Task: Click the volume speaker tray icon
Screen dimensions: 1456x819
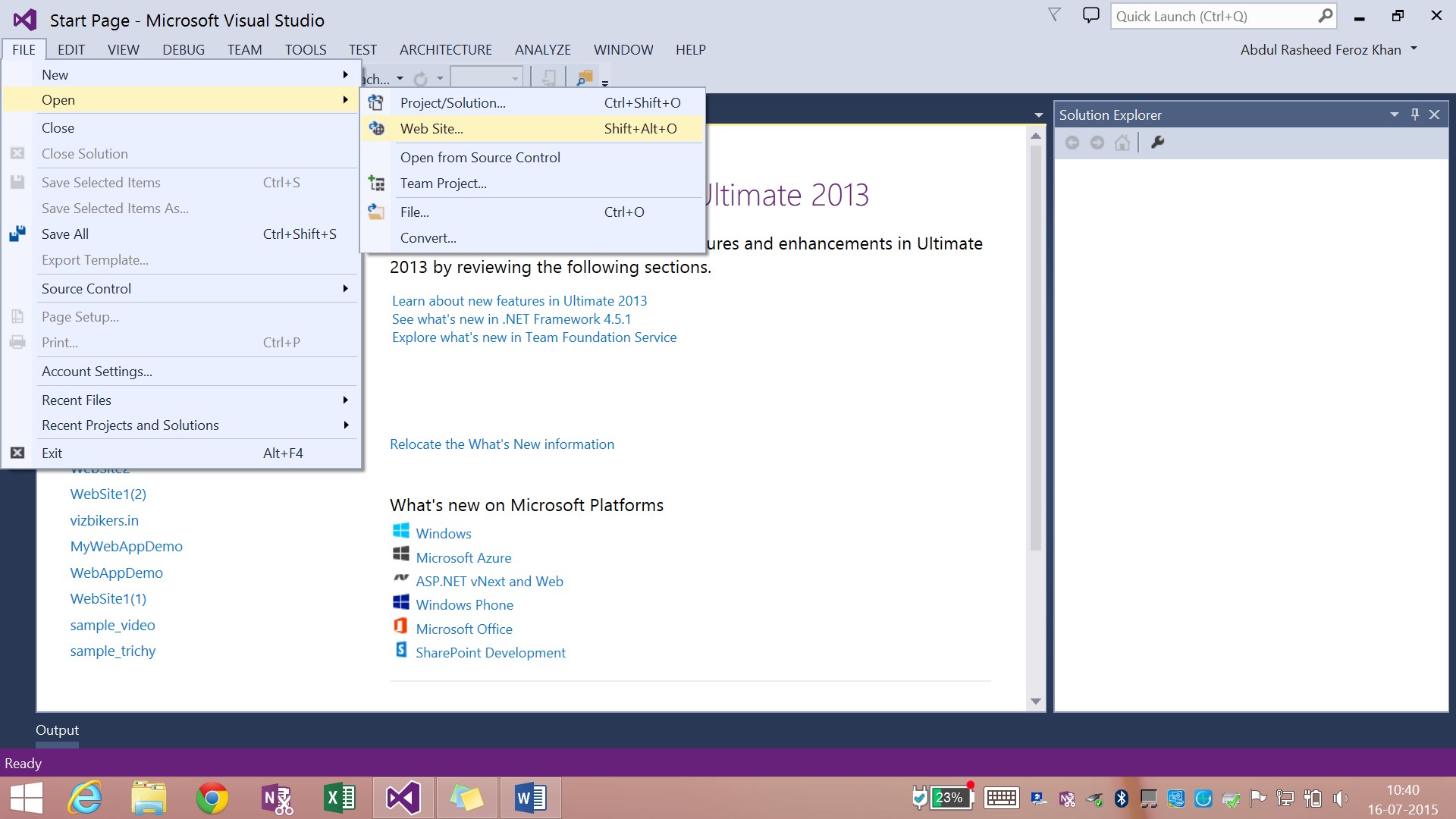Action: (1340, 798)
